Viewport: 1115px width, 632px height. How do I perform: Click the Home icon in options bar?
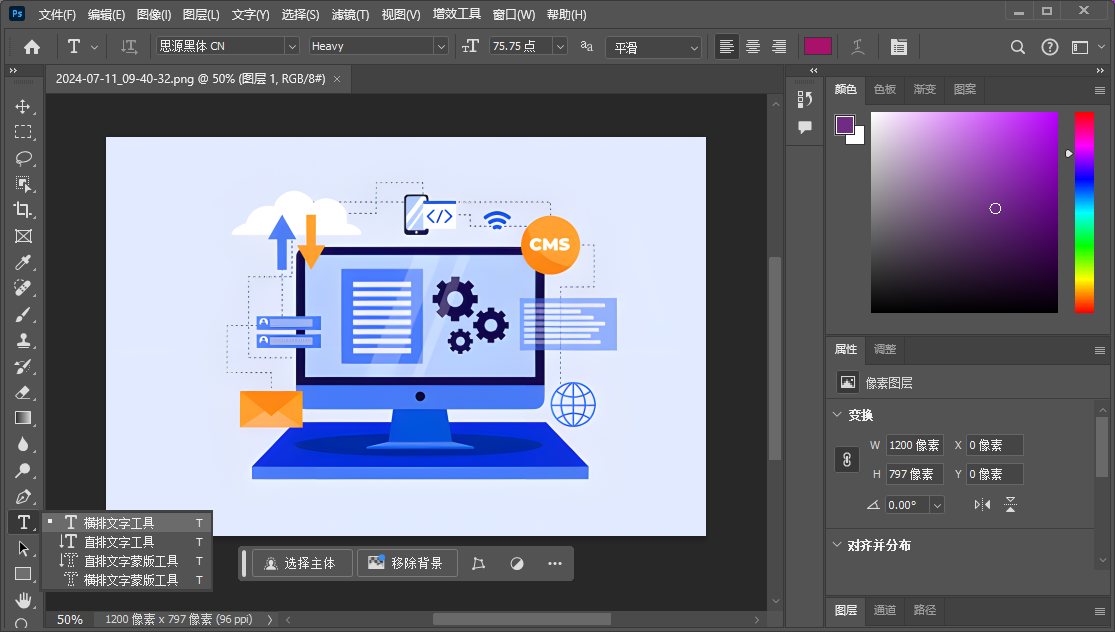32,46
